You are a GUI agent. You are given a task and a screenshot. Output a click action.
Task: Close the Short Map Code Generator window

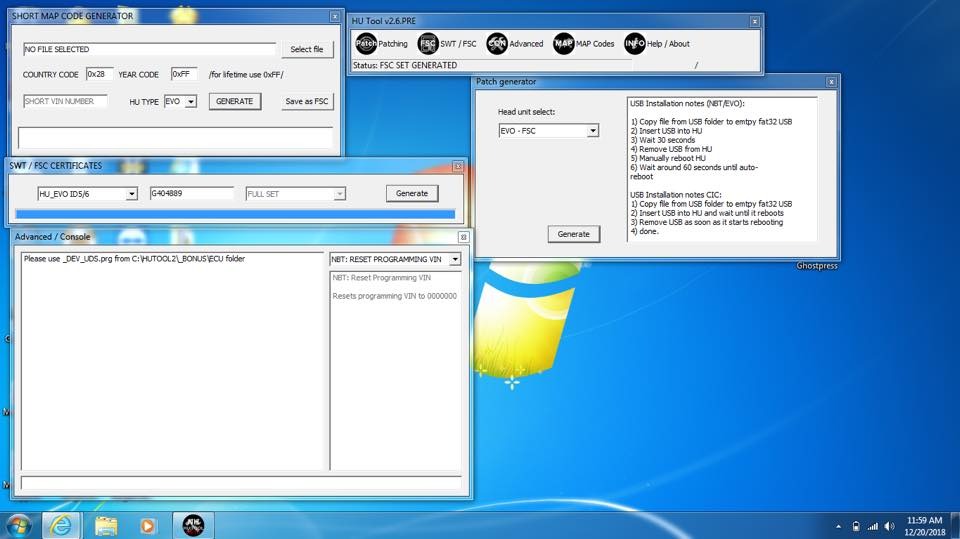(x=335, y=17)
